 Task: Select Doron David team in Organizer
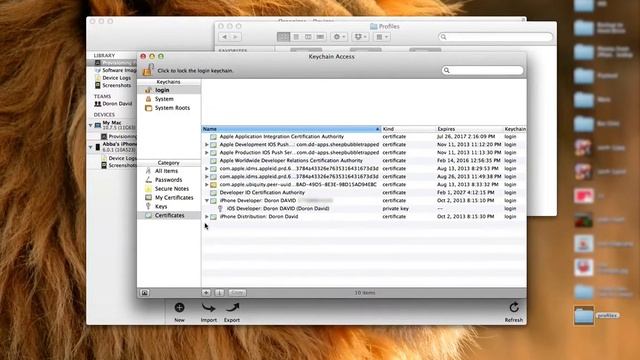coord(113,104)
